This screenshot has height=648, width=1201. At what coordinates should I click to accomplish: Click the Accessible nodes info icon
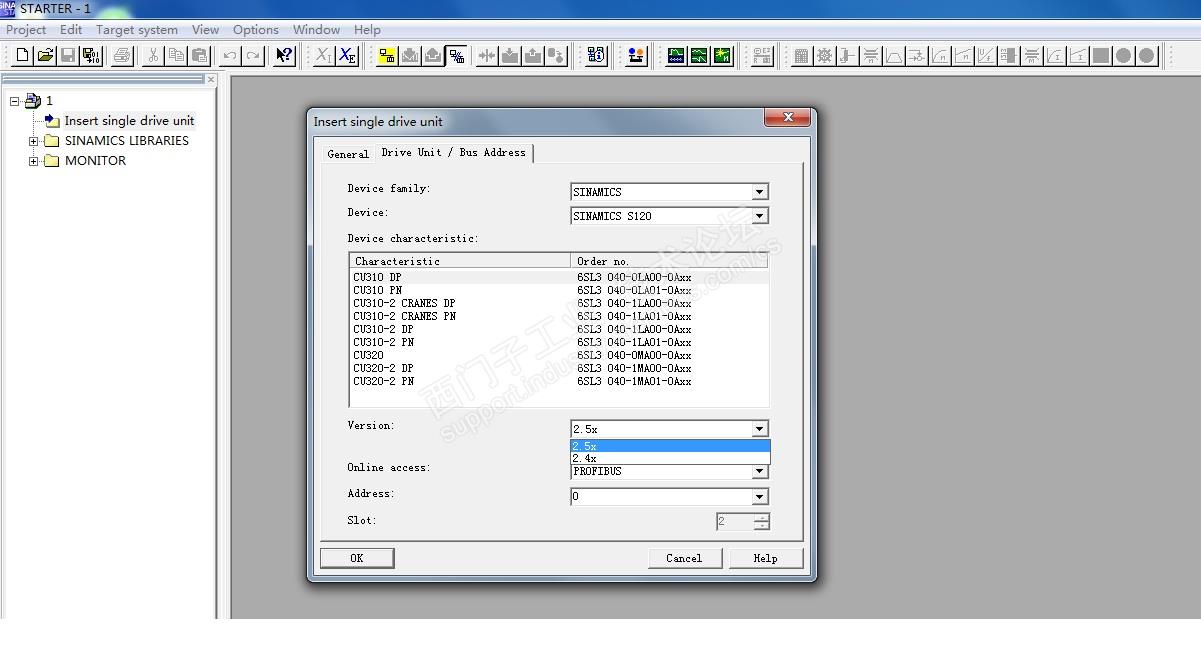(596, 55)
